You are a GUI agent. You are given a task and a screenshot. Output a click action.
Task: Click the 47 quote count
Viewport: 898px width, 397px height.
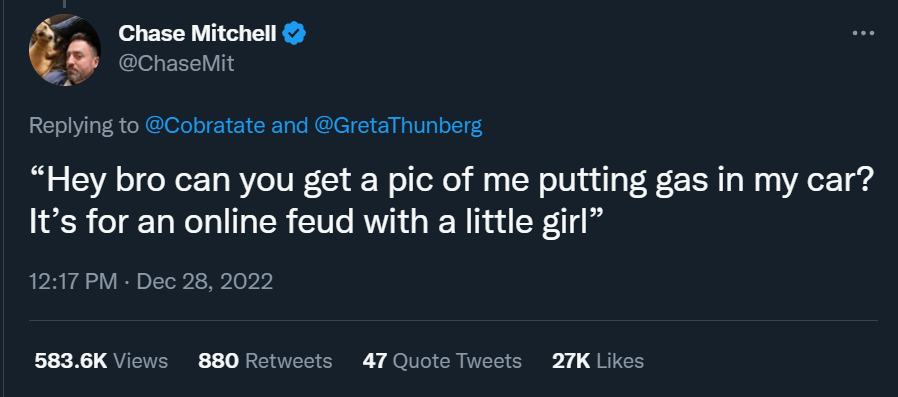(x=375, y=361)
